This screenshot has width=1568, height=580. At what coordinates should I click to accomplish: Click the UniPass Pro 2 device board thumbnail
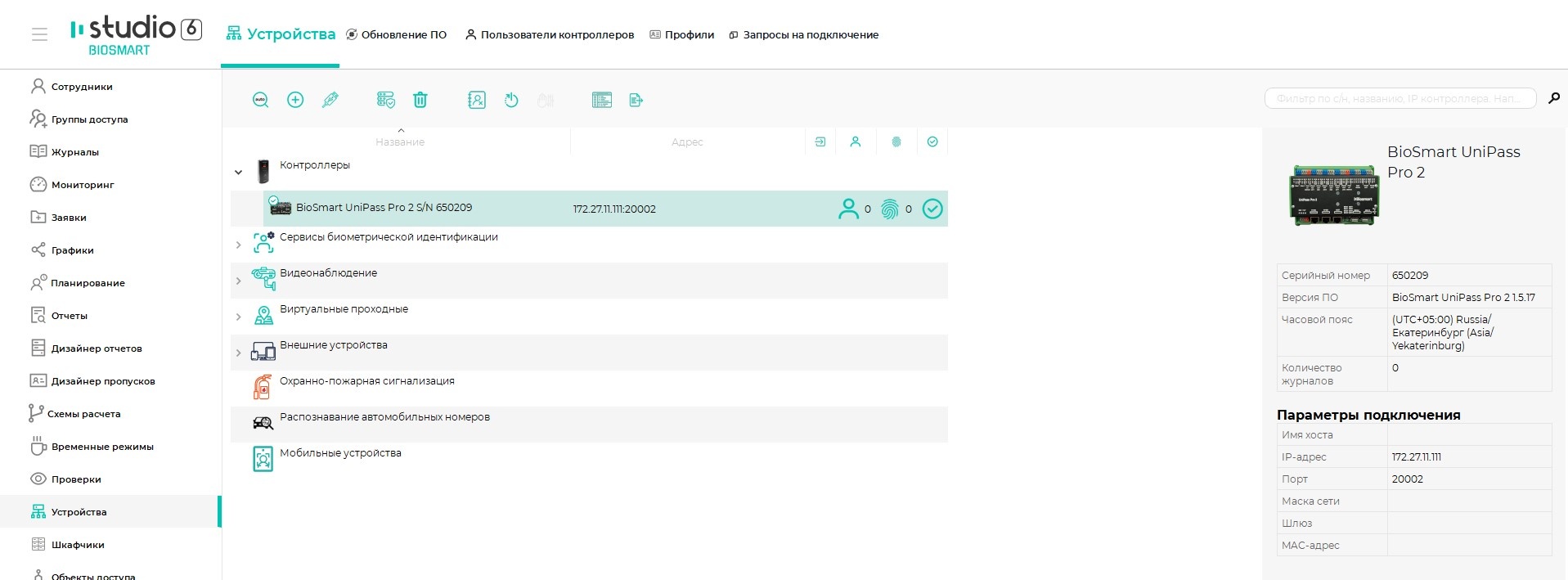click(x=1334, y=195)
